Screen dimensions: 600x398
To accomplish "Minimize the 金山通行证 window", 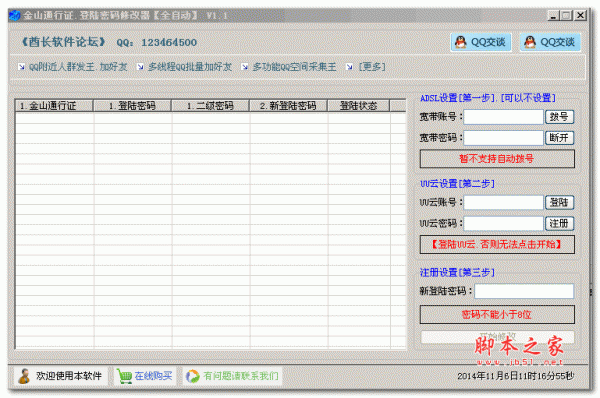I will coord(553,15).
